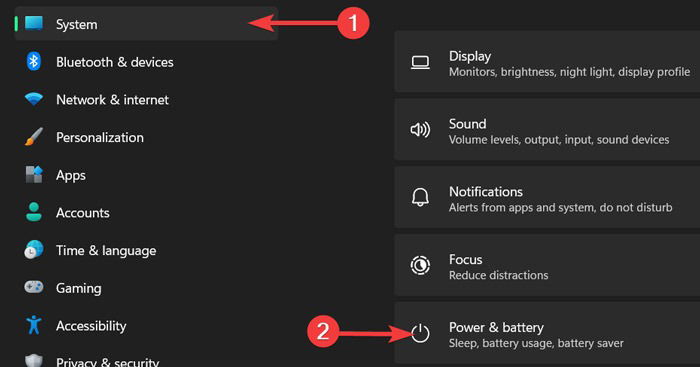This screenshot has width=700, height=367.
Task: Click the Accounts person icon
Action: tap(34, 212)
